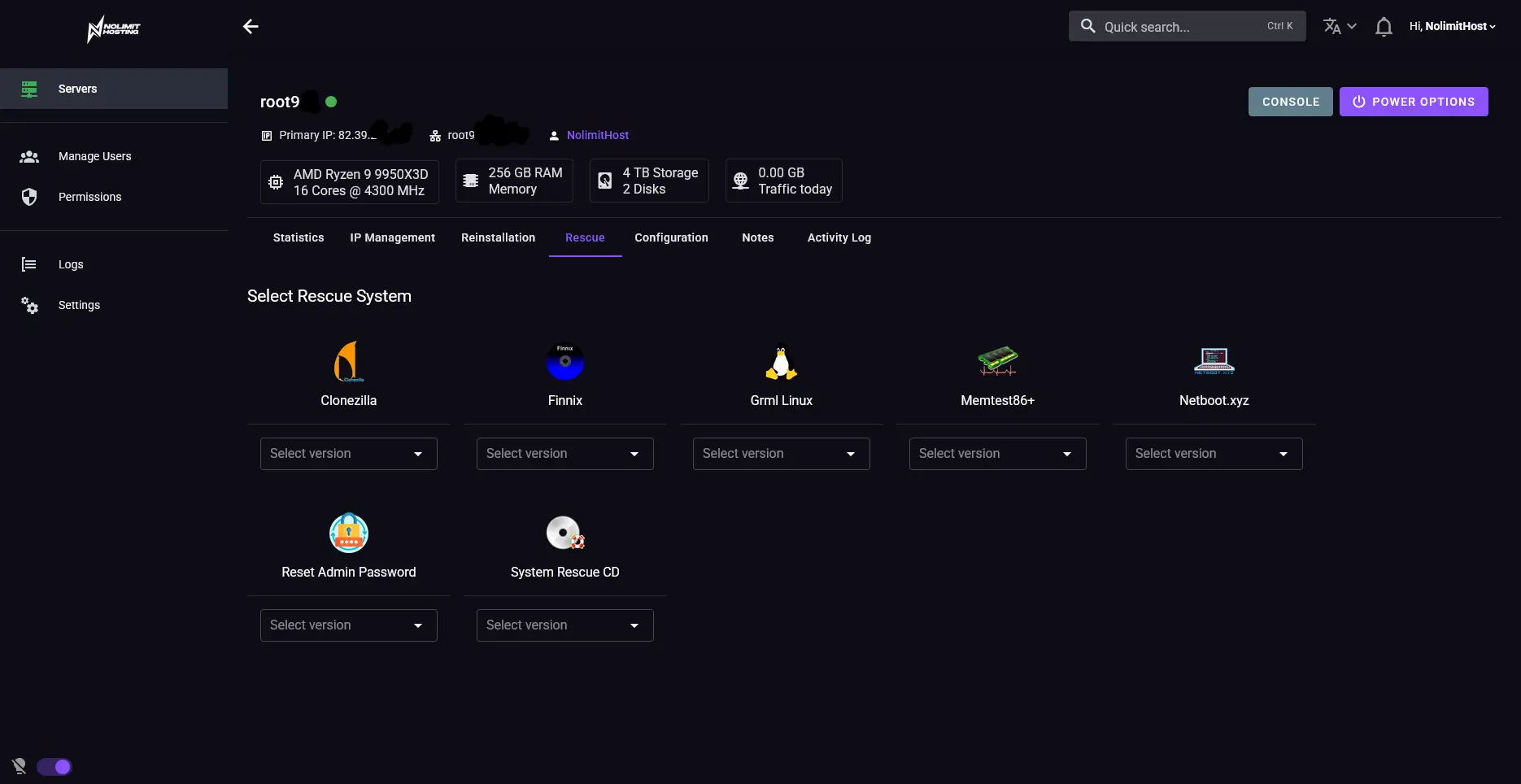Image resolution: width=1521 pixels, height=784 pixels.
Task: Click the Select Rescue System heading
Action: pos(329,296)
